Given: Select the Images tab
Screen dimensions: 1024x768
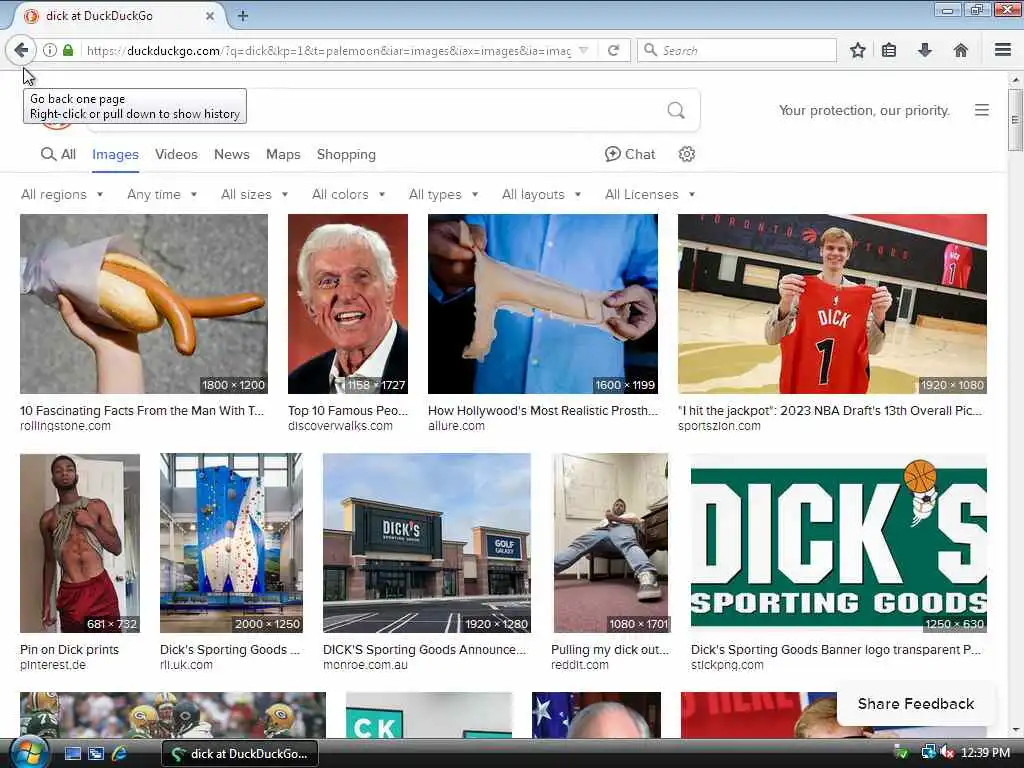Looking at the screenshot, I should (x=115, y=154).
